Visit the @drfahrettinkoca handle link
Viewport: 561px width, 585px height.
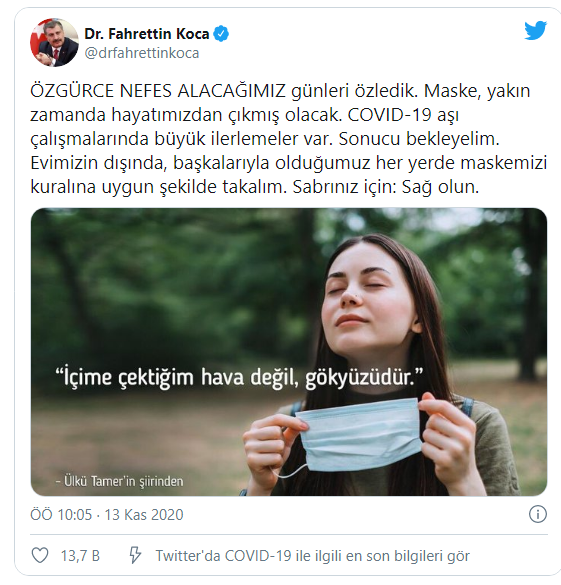click(x=142, y=53)
